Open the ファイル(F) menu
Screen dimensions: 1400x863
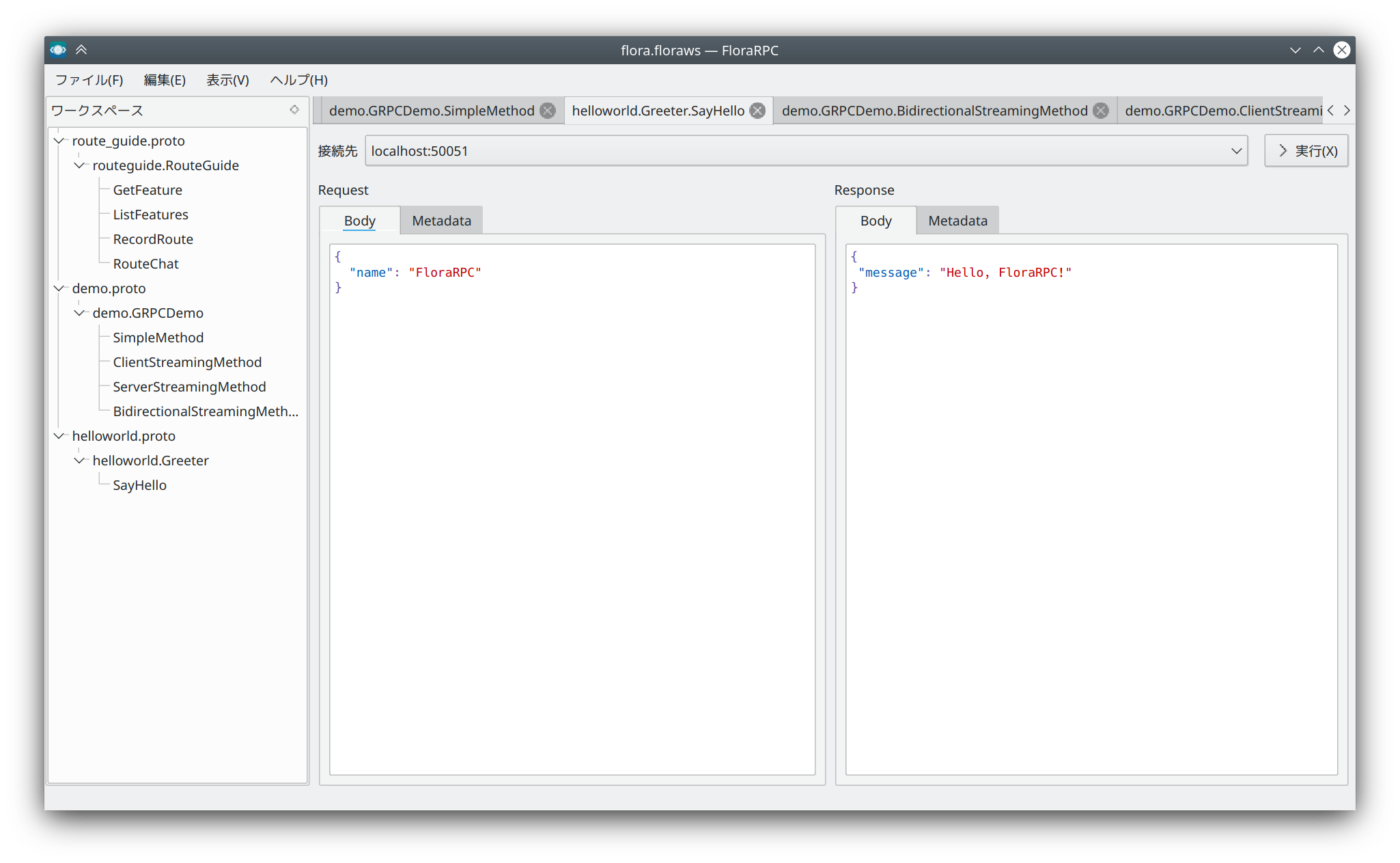[x=89, y=80]
